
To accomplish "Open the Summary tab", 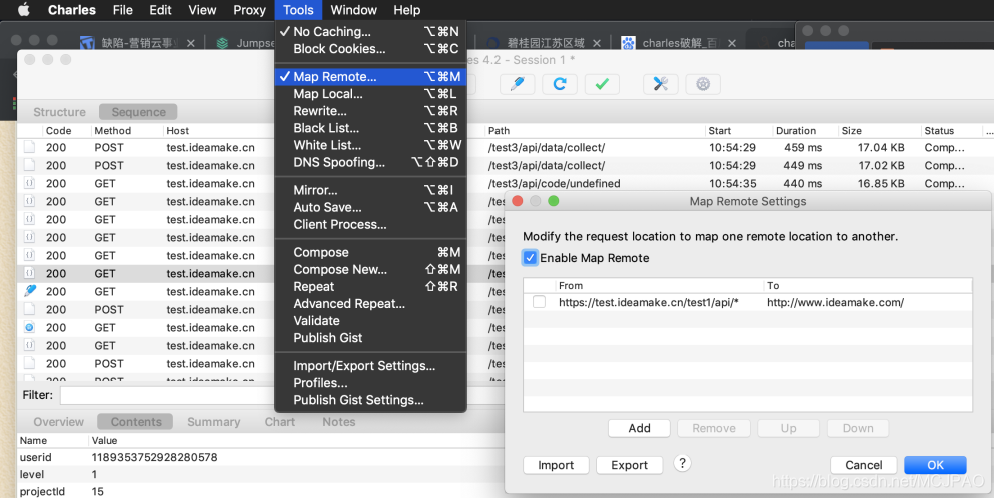I will pyautogui.click(x=214, y=421).
